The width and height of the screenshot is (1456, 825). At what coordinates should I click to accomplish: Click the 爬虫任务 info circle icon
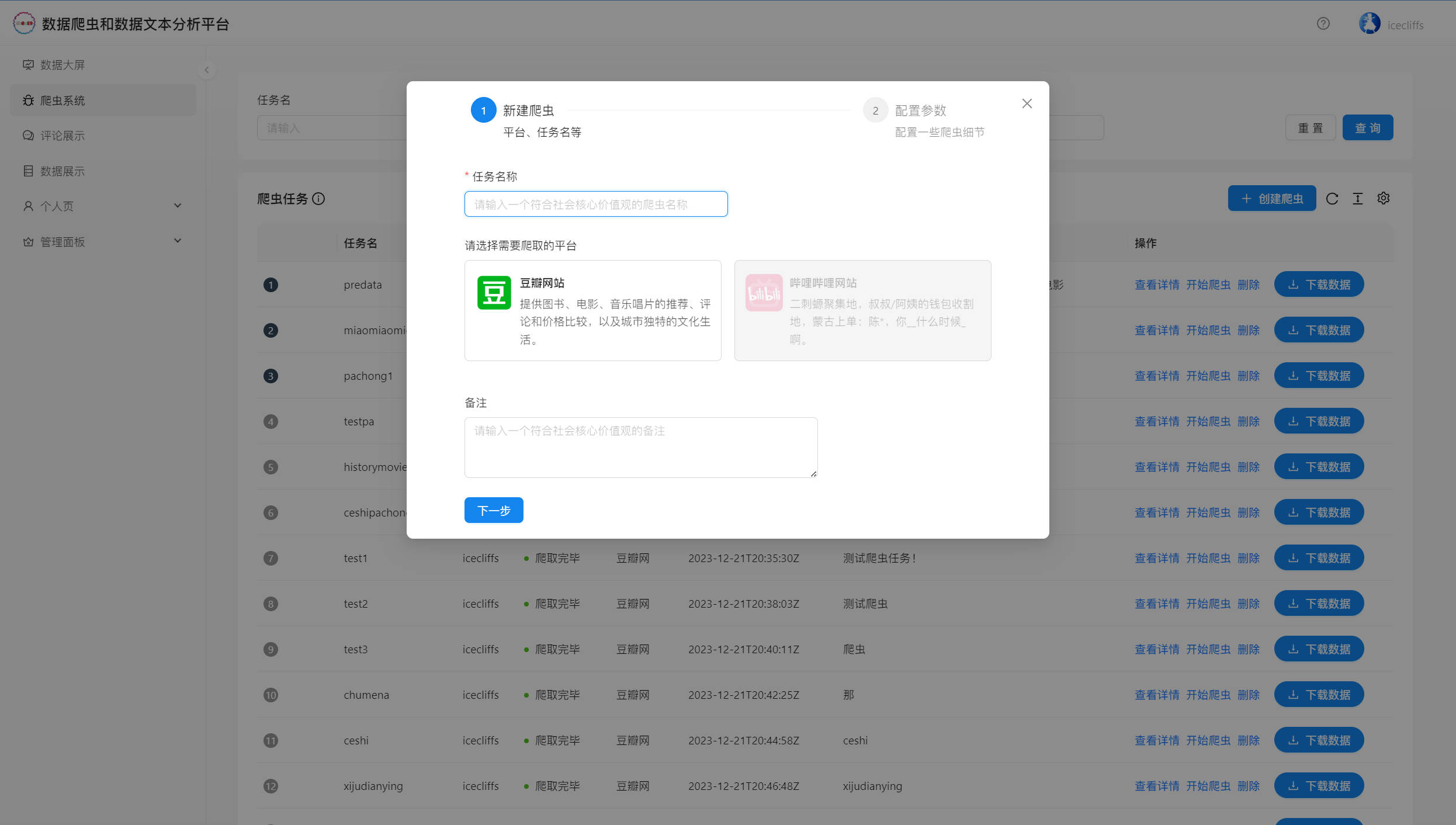click(x=318, y=199)
